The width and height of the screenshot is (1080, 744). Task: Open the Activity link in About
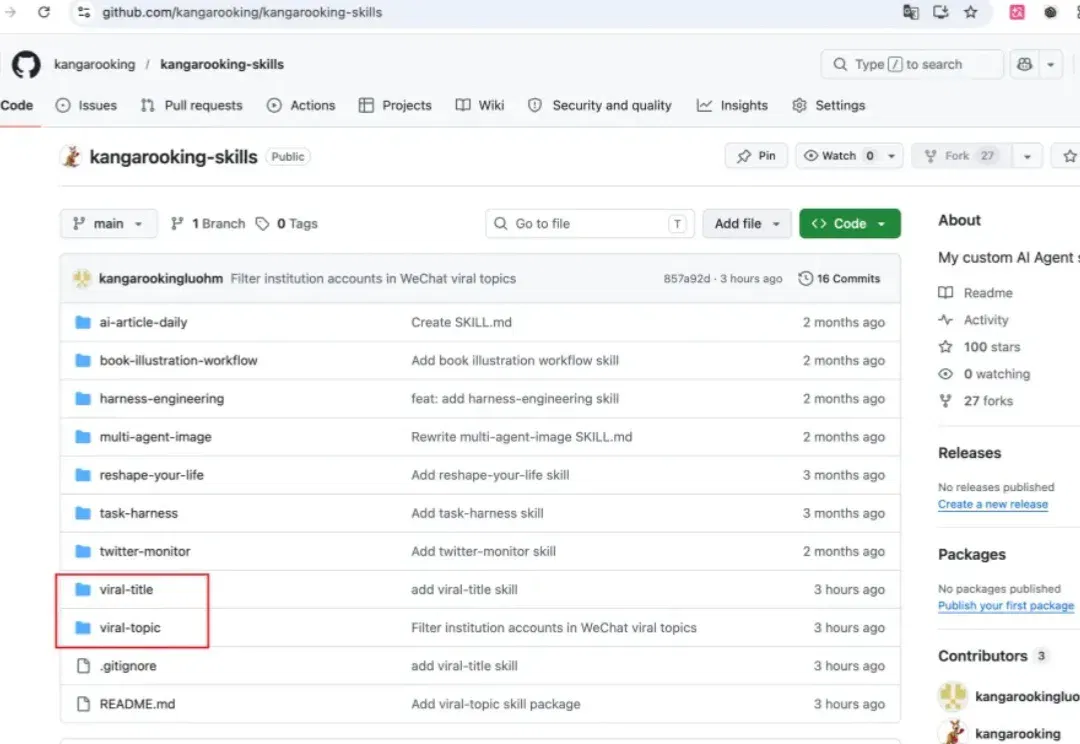[x=973, y=320]
